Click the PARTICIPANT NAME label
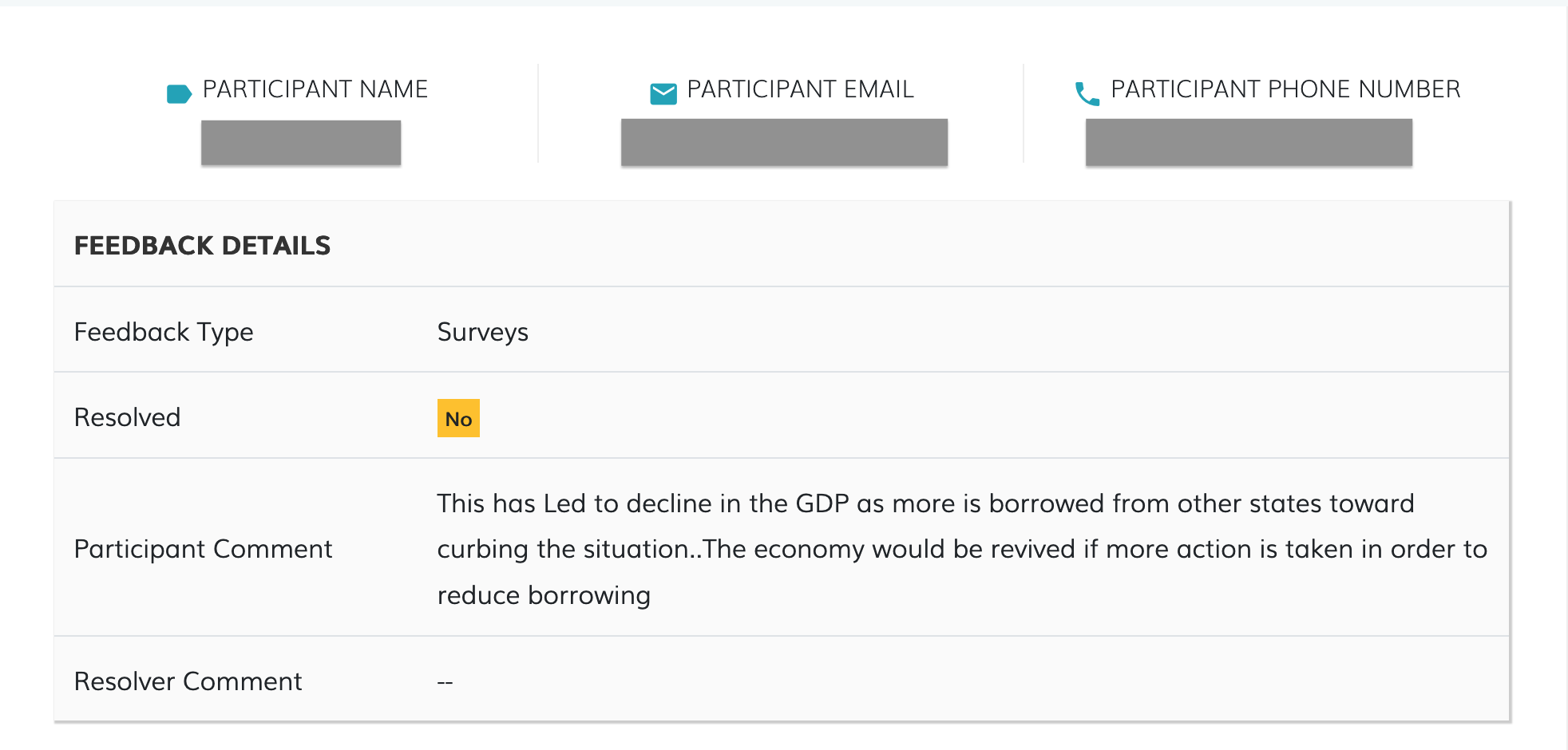 [x=315, y=89]
